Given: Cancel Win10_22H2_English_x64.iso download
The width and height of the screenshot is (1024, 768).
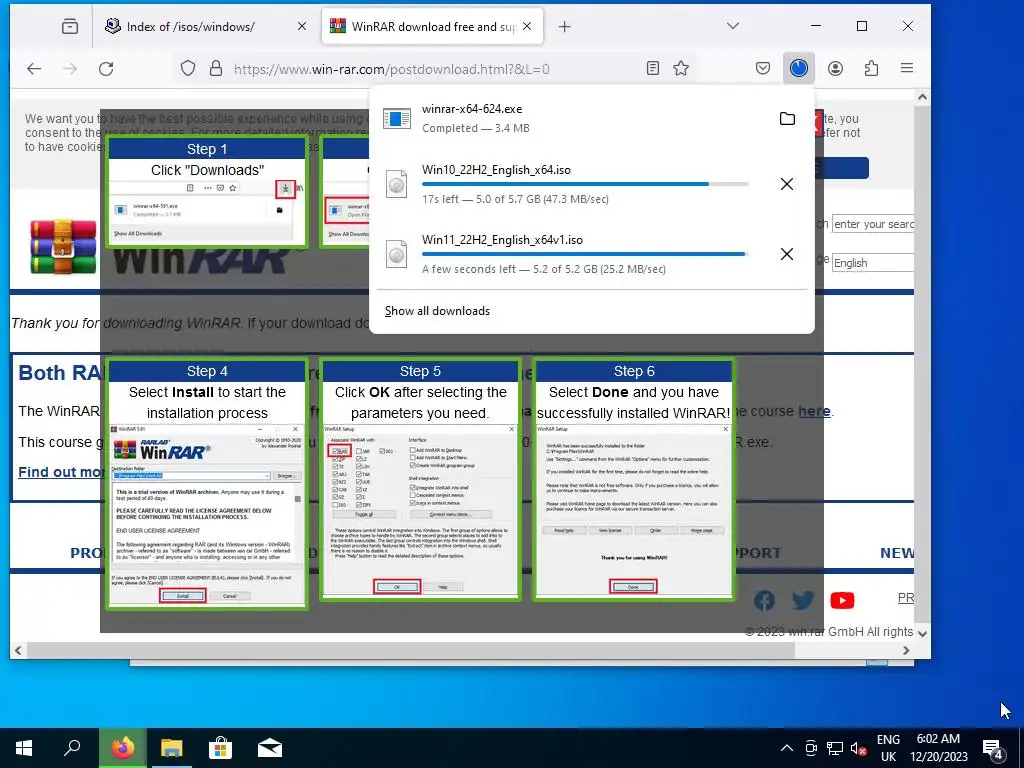Looking at the screenshot, I should pos(787,184).
